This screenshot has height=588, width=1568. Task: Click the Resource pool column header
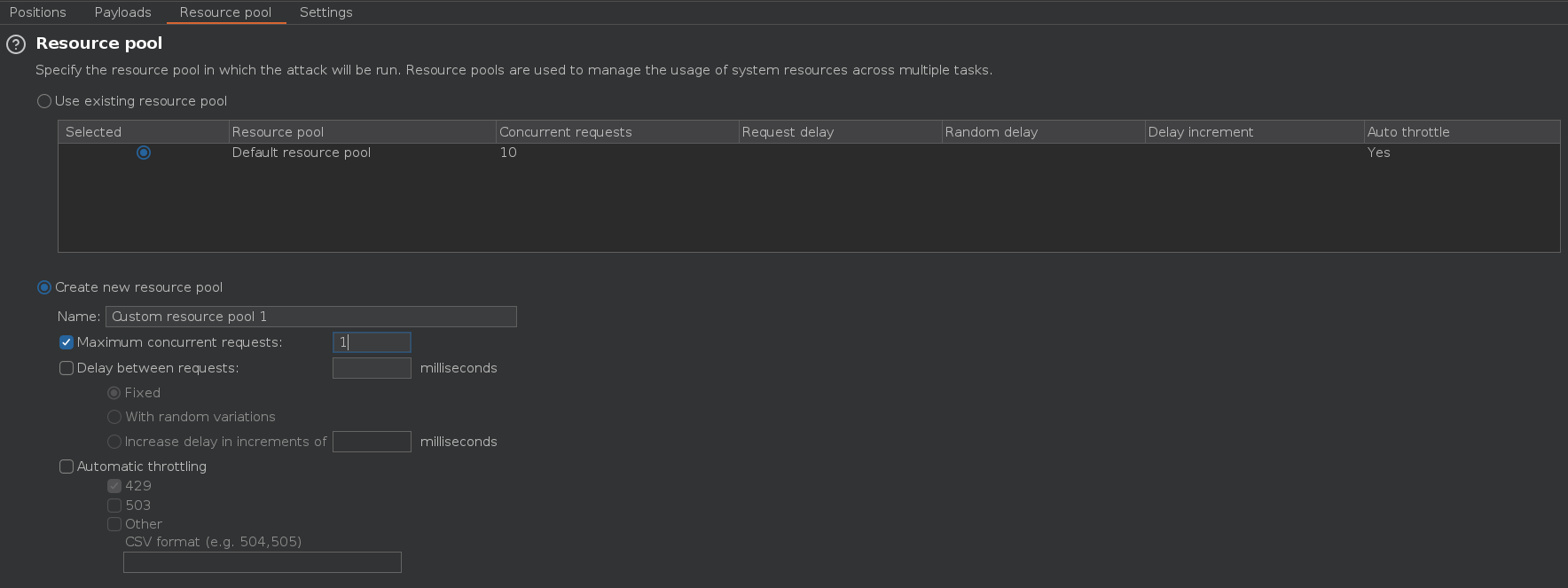click(278, 132)
